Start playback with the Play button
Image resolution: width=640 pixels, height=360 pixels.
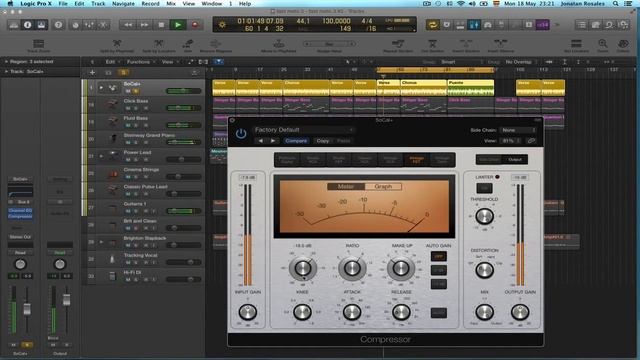(x=178, y=25)
